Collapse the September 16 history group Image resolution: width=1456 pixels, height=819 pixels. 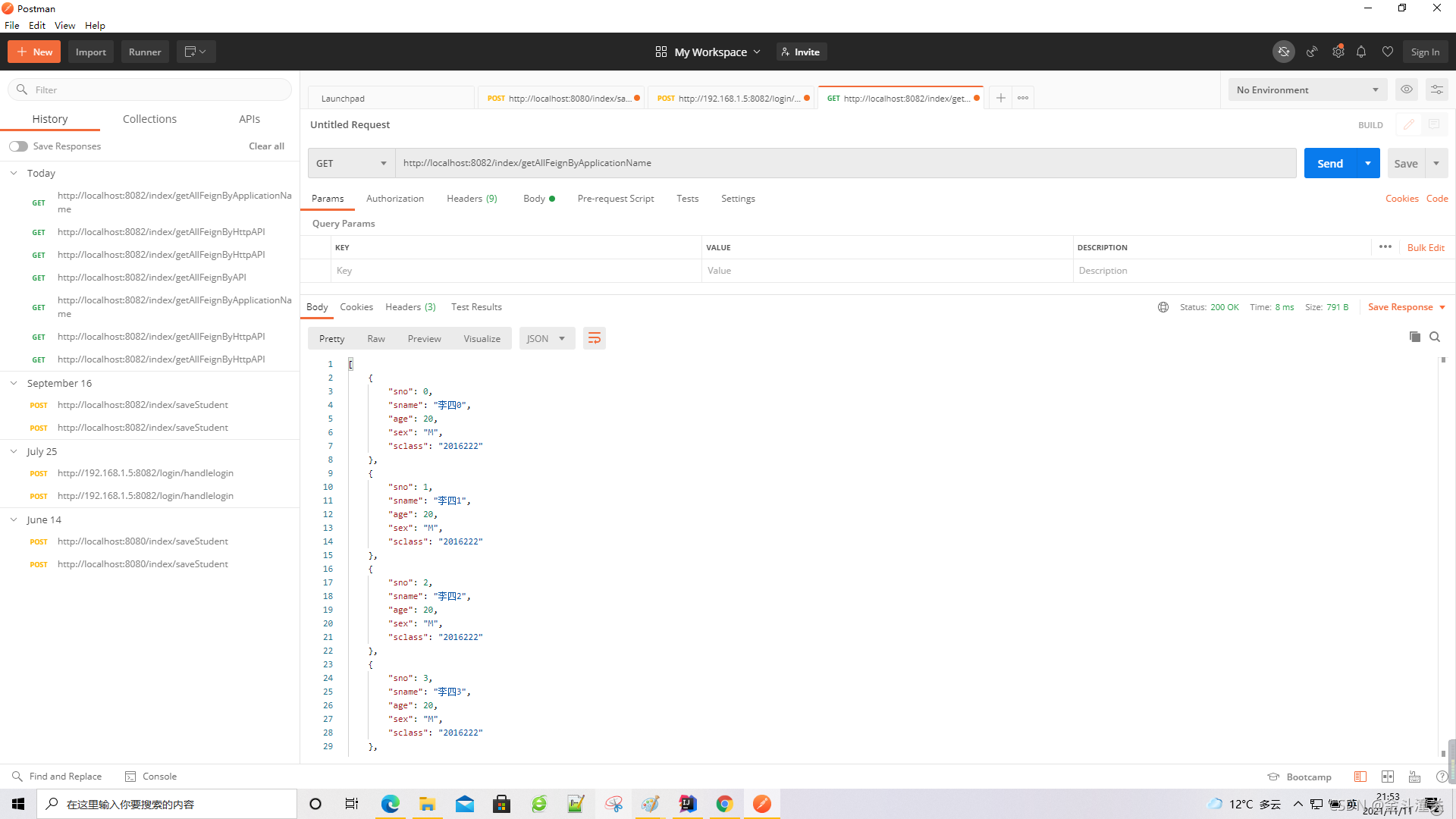point(14,383)
